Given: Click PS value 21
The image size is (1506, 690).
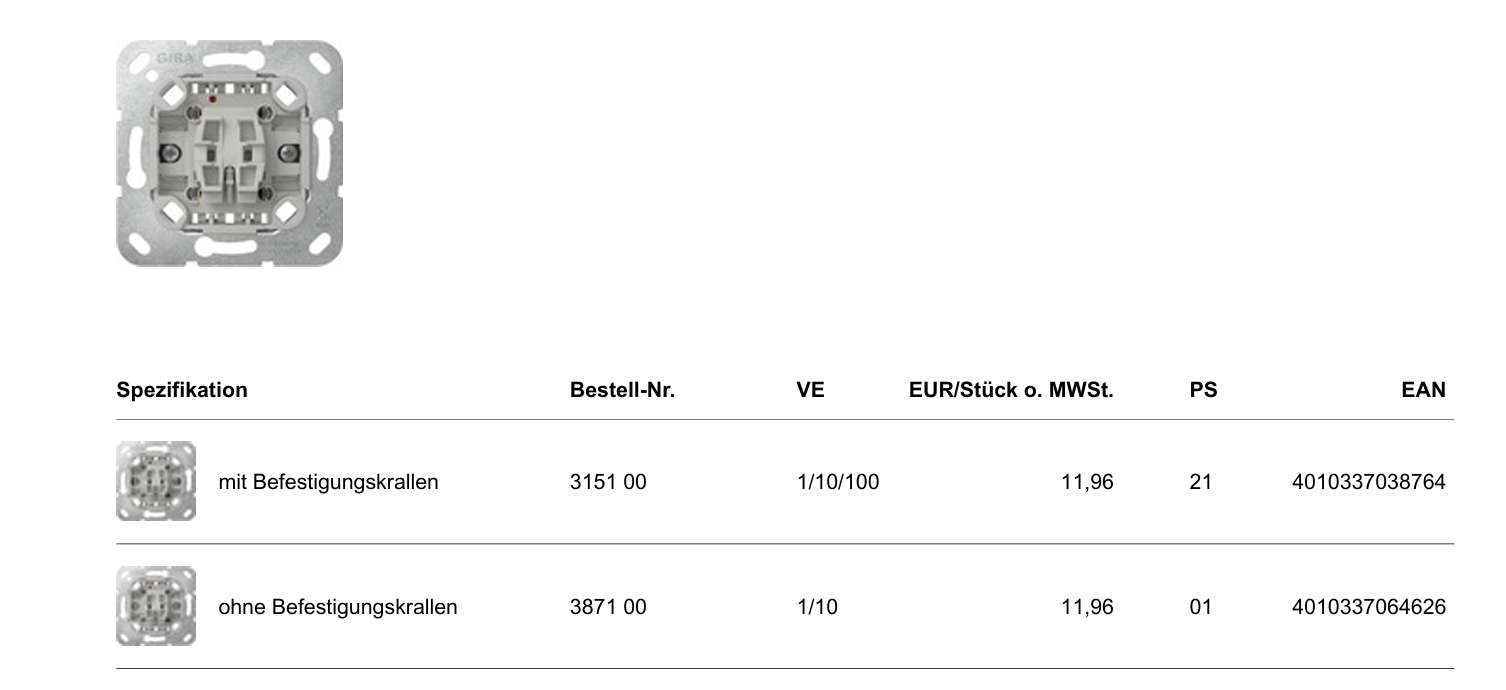Looking at the screenshot, I should (x=1200, y=482).
